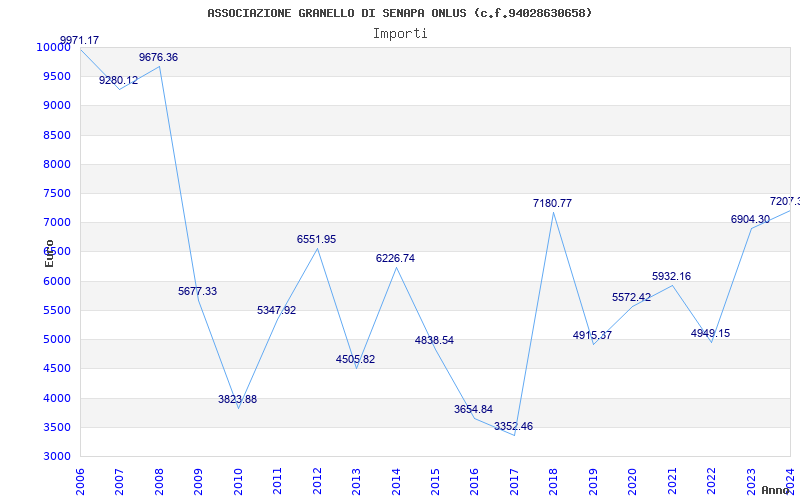
Task: Select the 3654.84 data label
Action: point(473,409)
